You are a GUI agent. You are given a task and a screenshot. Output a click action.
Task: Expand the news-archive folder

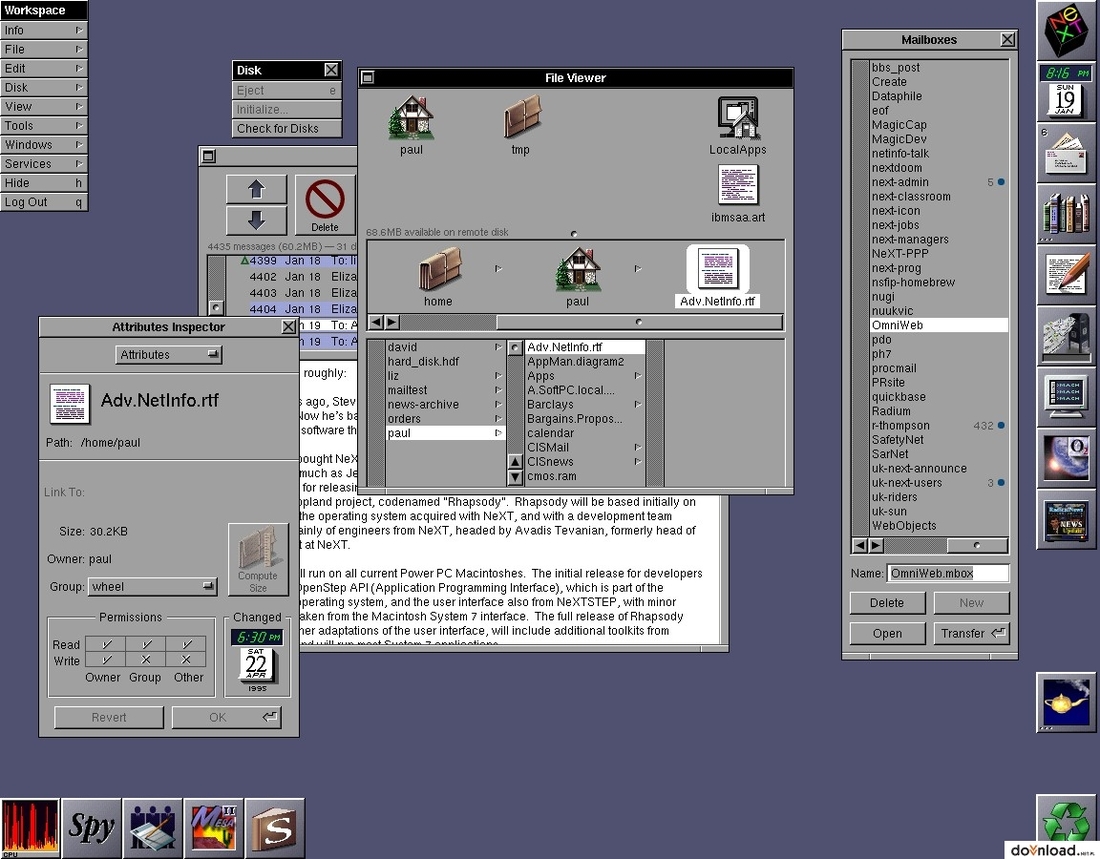[498, 404]
